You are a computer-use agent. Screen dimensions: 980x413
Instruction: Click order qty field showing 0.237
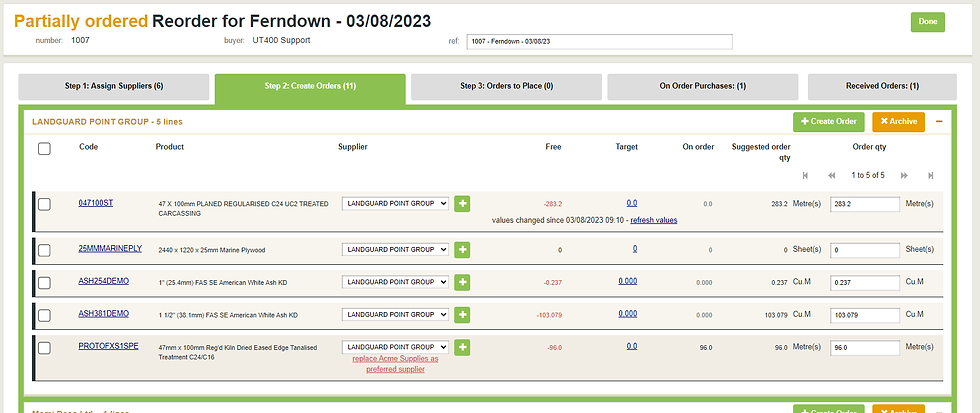coord(865,282)
